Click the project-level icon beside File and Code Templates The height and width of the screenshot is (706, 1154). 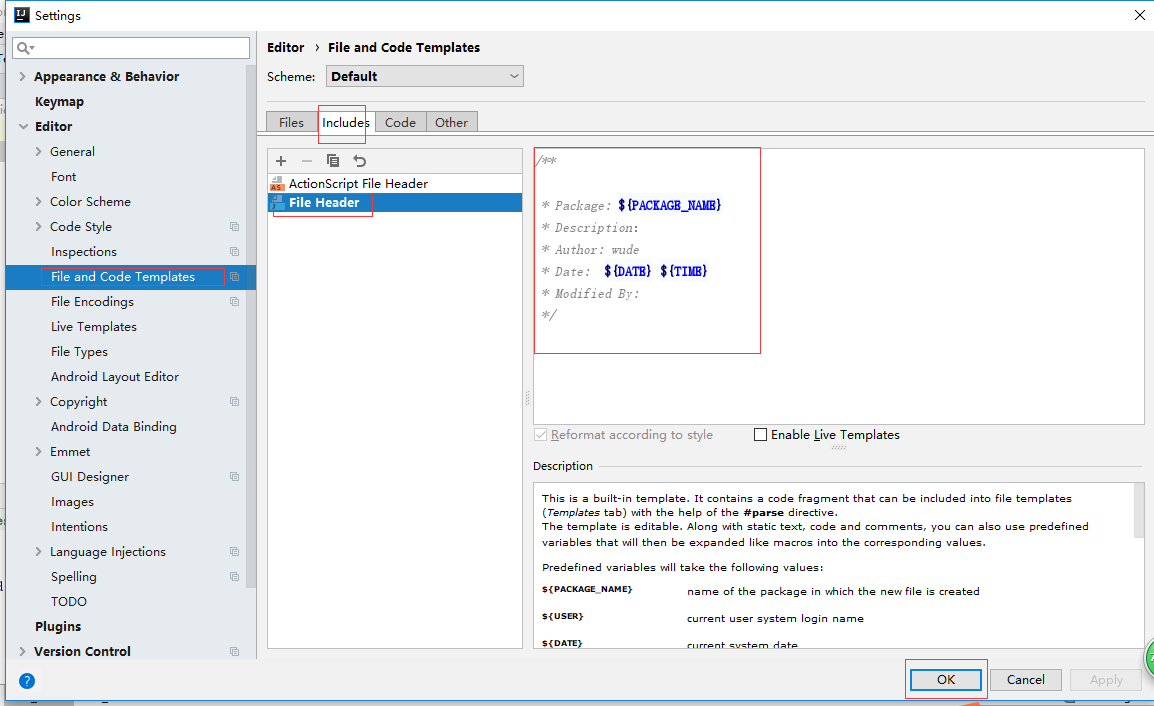pos(234,277)
